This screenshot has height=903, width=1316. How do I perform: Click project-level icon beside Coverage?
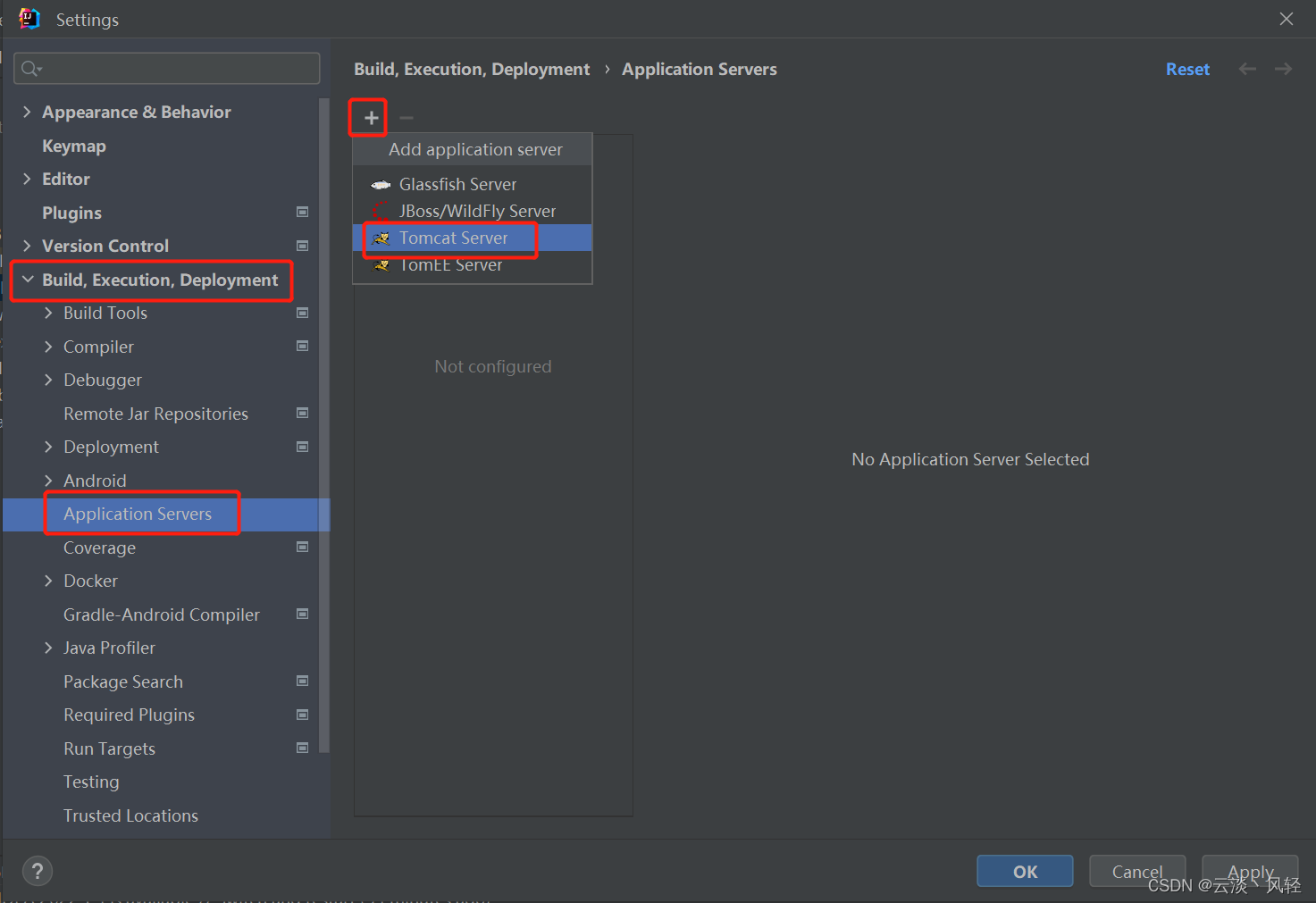(302, 547)
